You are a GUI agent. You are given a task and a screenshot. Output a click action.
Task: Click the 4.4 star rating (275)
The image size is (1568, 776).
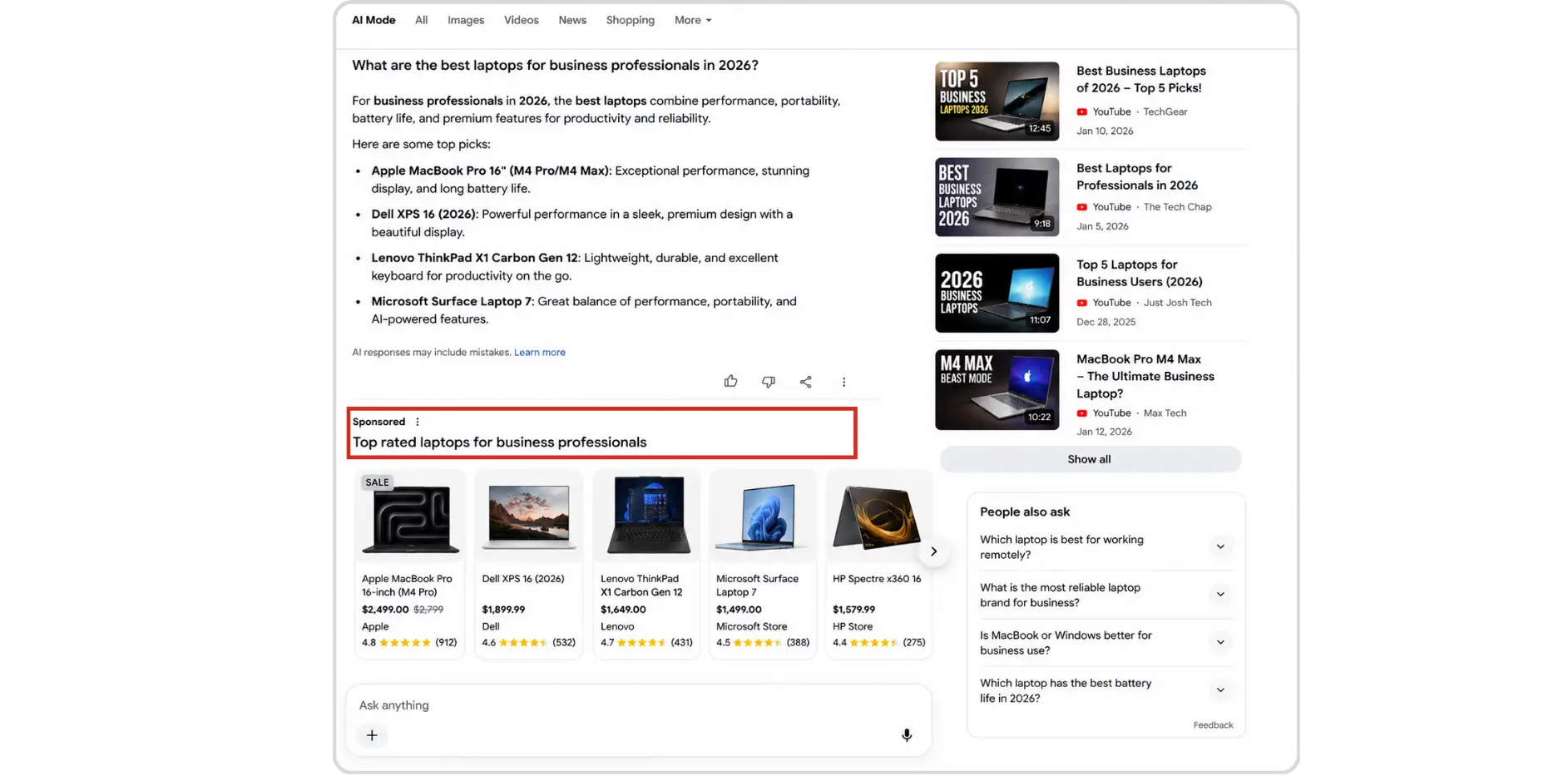pyautogui.click(x=878, y=643)
